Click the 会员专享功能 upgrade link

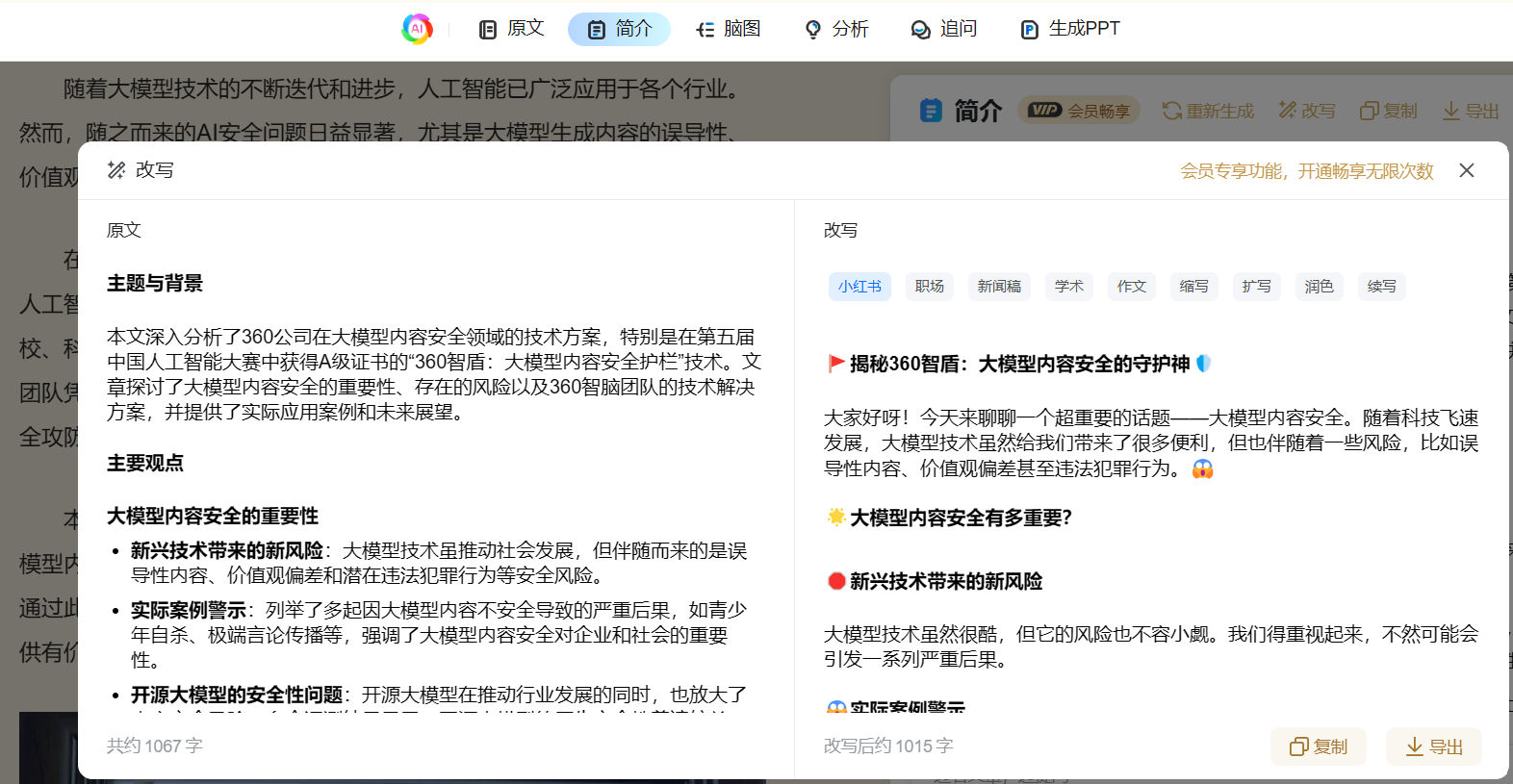tap(1307, 170)
